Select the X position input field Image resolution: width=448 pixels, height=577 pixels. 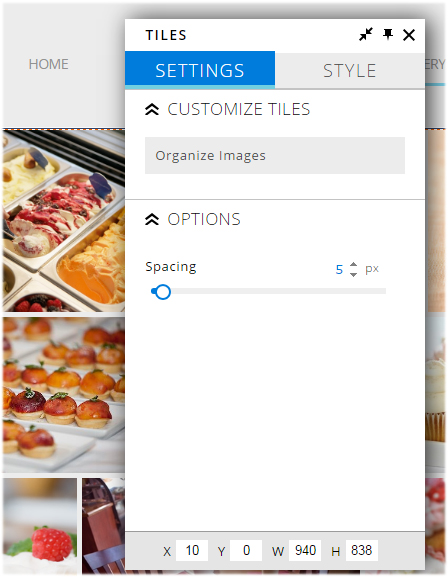point(192,551)
